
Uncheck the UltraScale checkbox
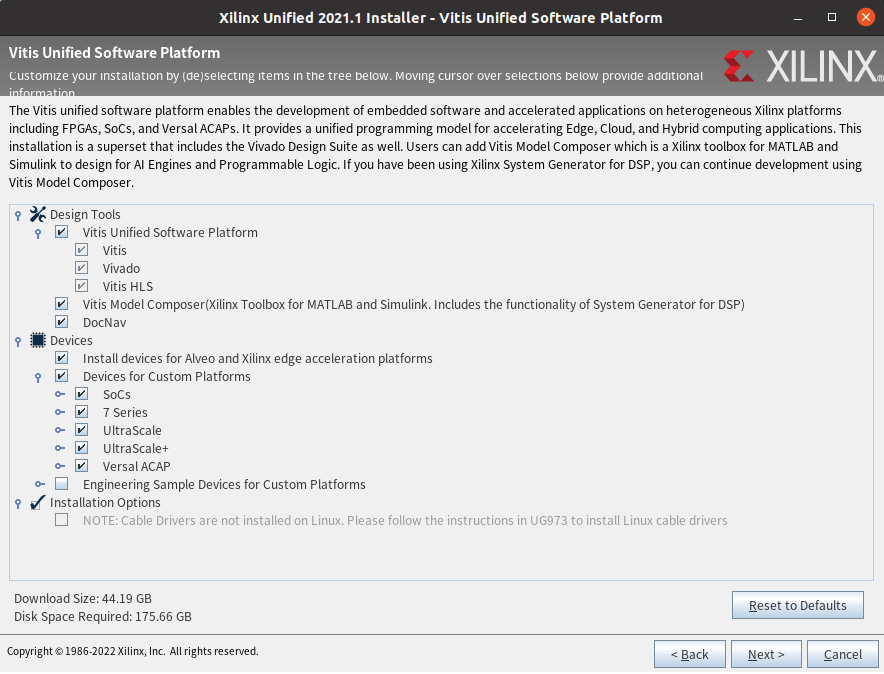tap(82, 430)
